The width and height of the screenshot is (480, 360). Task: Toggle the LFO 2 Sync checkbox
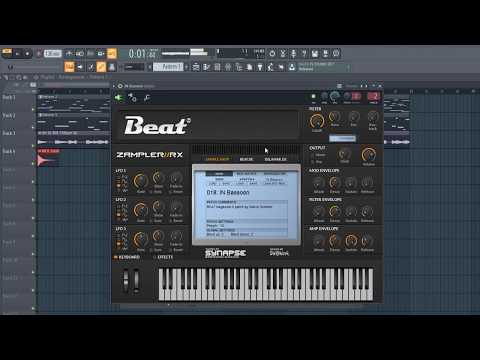[156, 221]
